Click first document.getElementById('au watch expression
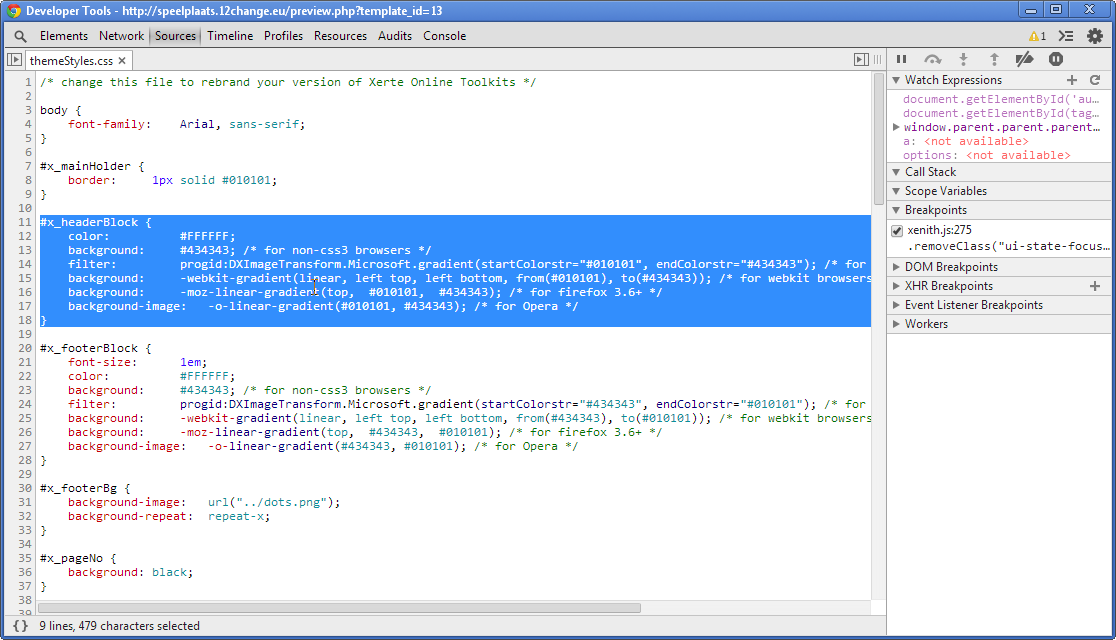The width and height of the screenshot is (1116, 640). 1001,99
